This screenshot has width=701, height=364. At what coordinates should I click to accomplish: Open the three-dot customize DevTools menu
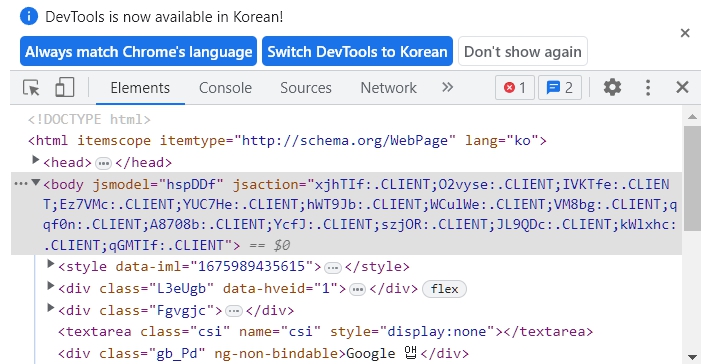(647, 88)
